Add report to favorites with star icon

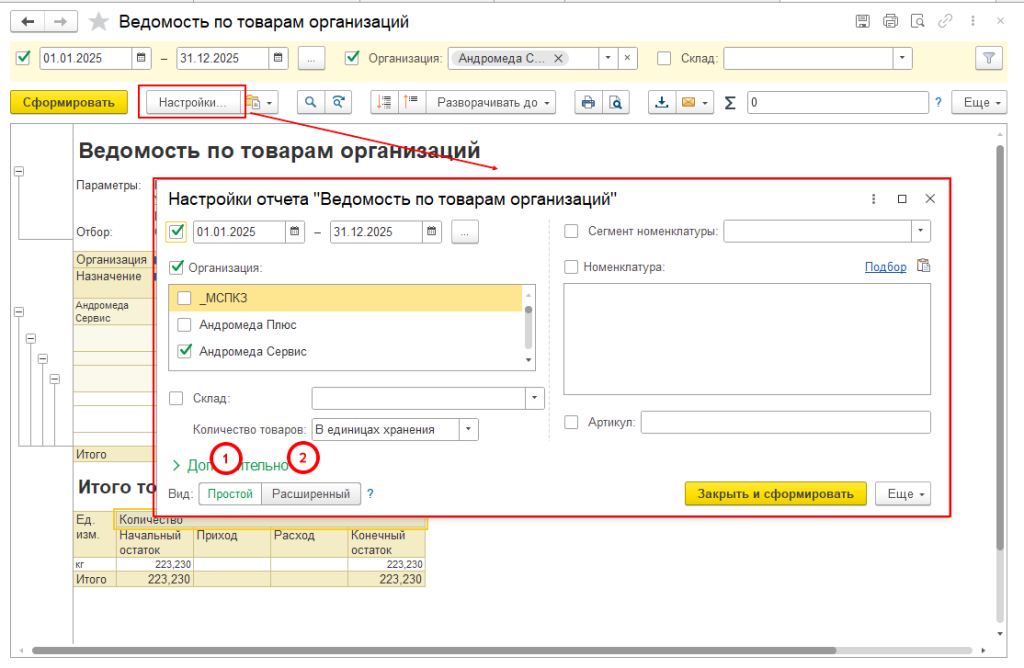[x=98, y=22]
